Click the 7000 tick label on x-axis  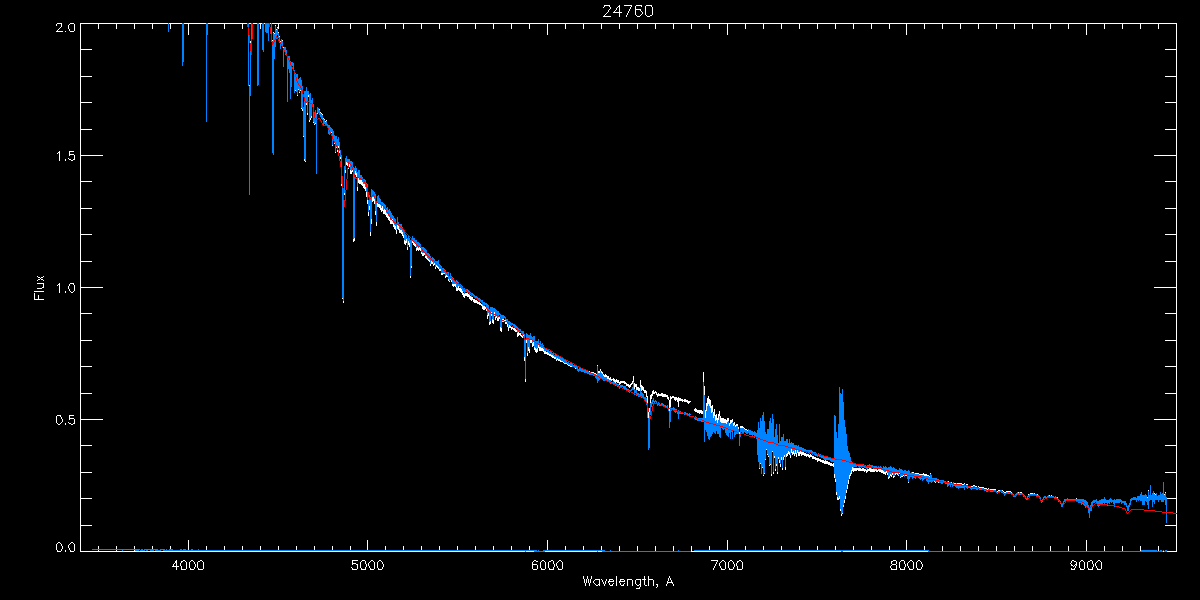(x=727, y=565)
